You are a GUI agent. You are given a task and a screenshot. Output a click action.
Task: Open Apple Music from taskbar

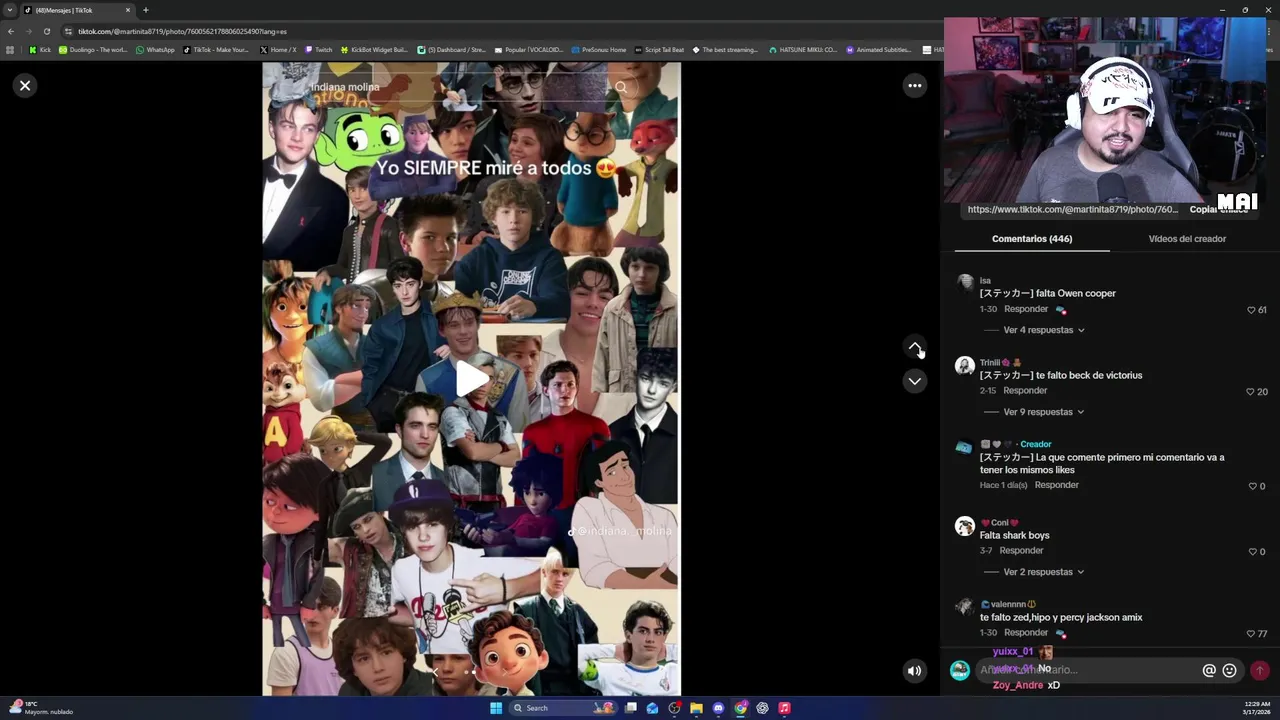784,708
